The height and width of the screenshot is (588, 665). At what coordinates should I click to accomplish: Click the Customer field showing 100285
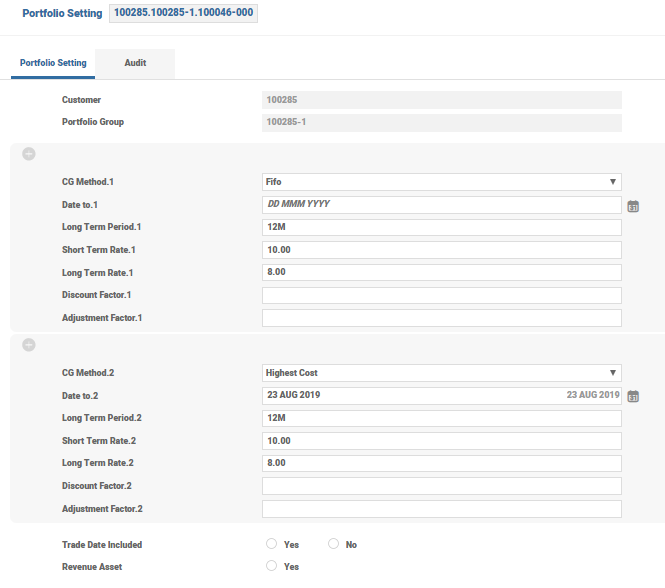[441, 100]
